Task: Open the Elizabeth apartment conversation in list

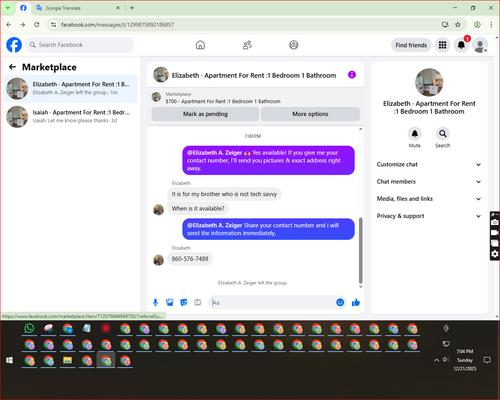Action: 70,89
